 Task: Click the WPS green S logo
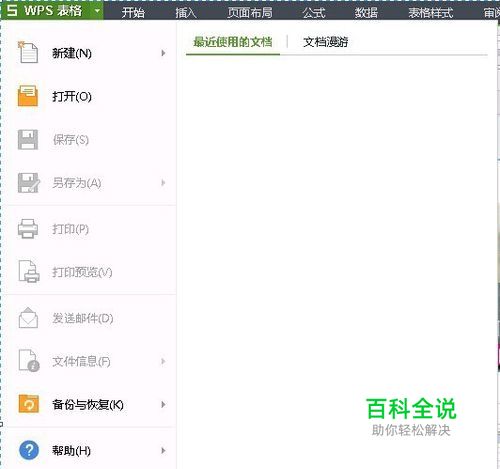pyautogui.click(x=12, y=10)
